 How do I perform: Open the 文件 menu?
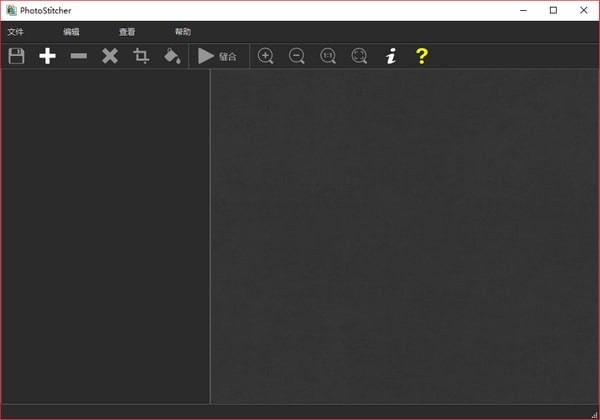(x=16, y=32)
